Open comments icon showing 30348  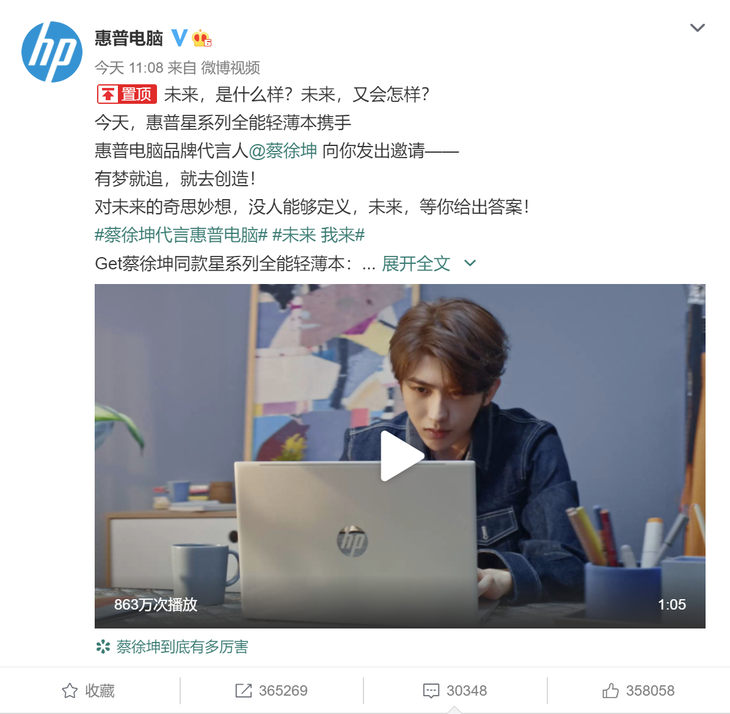[x=431, y=691]
